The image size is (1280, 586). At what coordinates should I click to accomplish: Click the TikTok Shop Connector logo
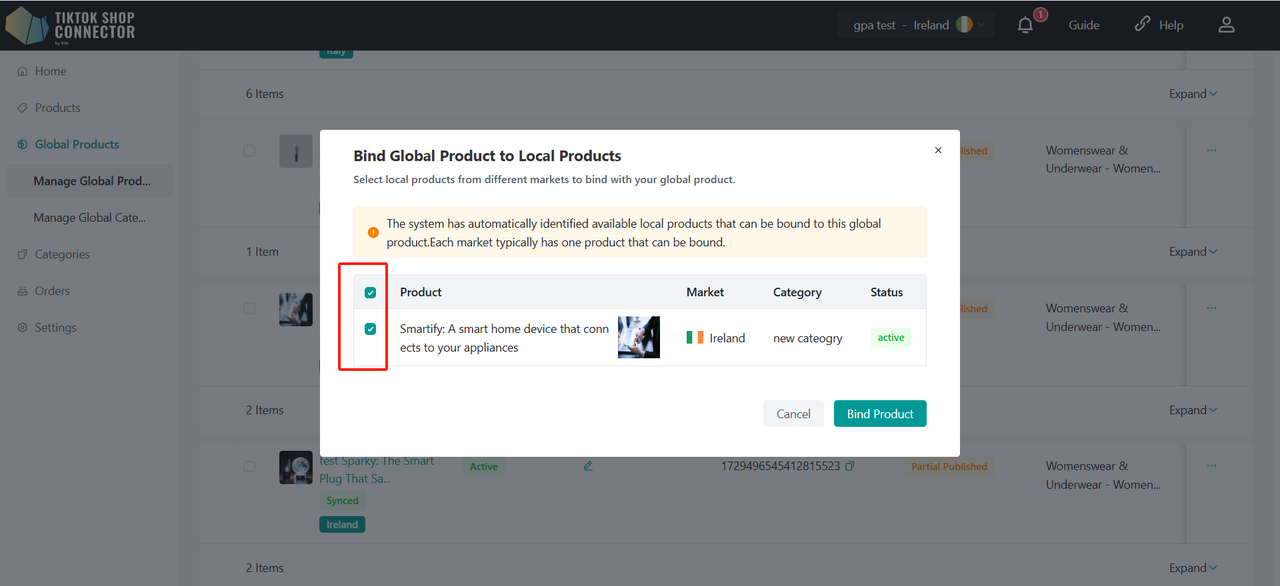[x=70, y=25]
